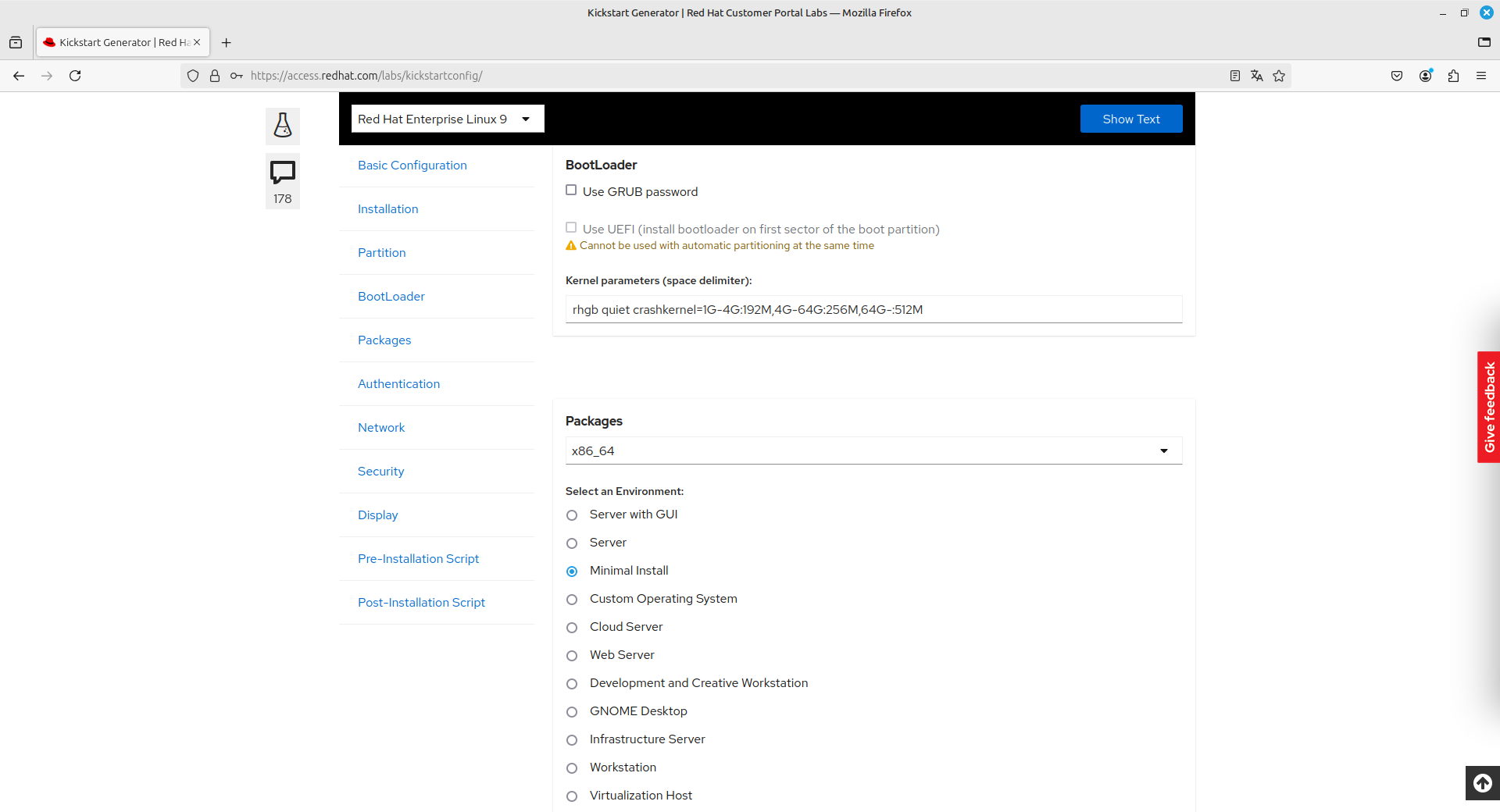Open the x86_64 architecture dropdown
Screen dimensions: 1500x812
(x=873, y=451)
